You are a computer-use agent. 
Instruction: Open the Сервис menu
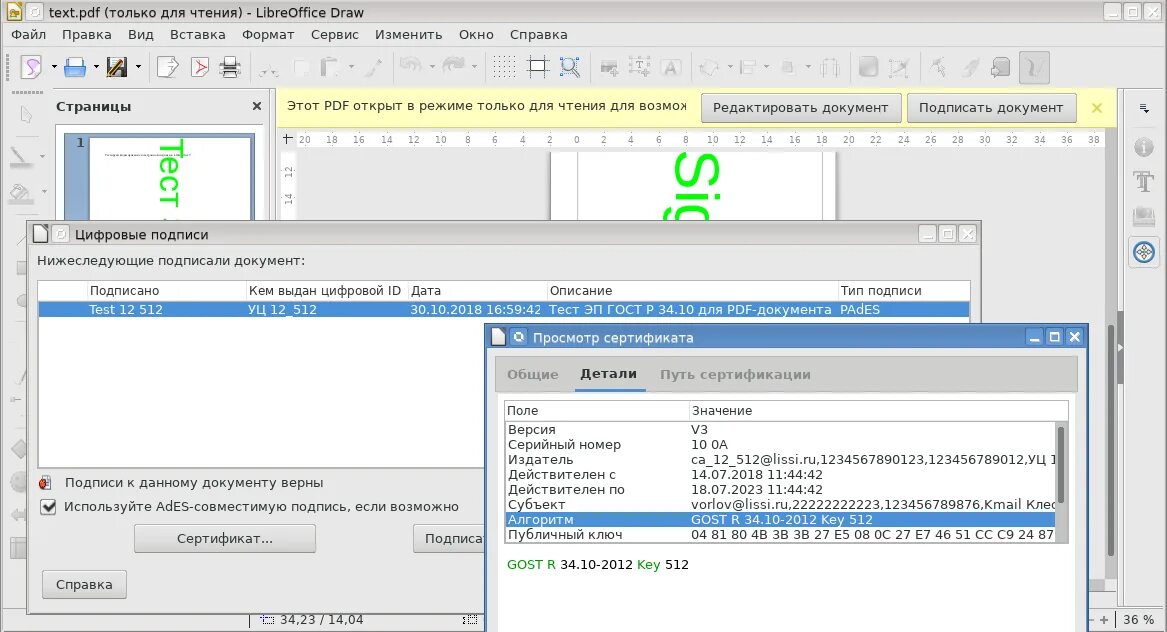pyautogui.click(x=335, y=34)
